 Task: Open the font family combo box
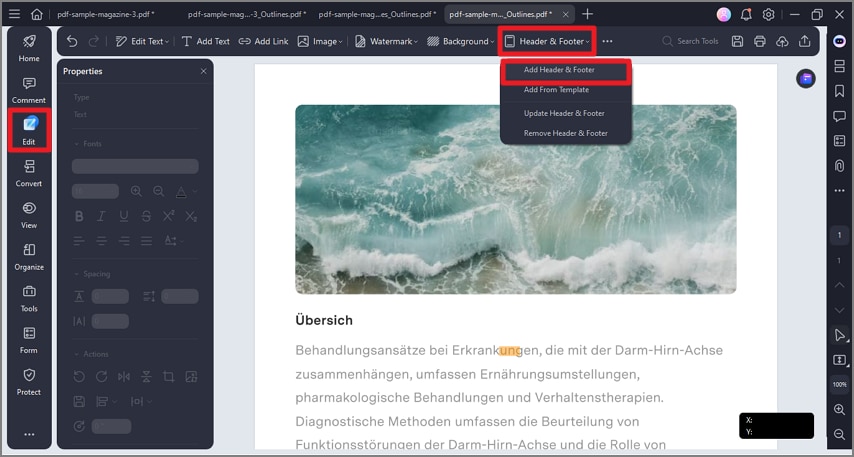pyautogui.click(x=135, y=166)
